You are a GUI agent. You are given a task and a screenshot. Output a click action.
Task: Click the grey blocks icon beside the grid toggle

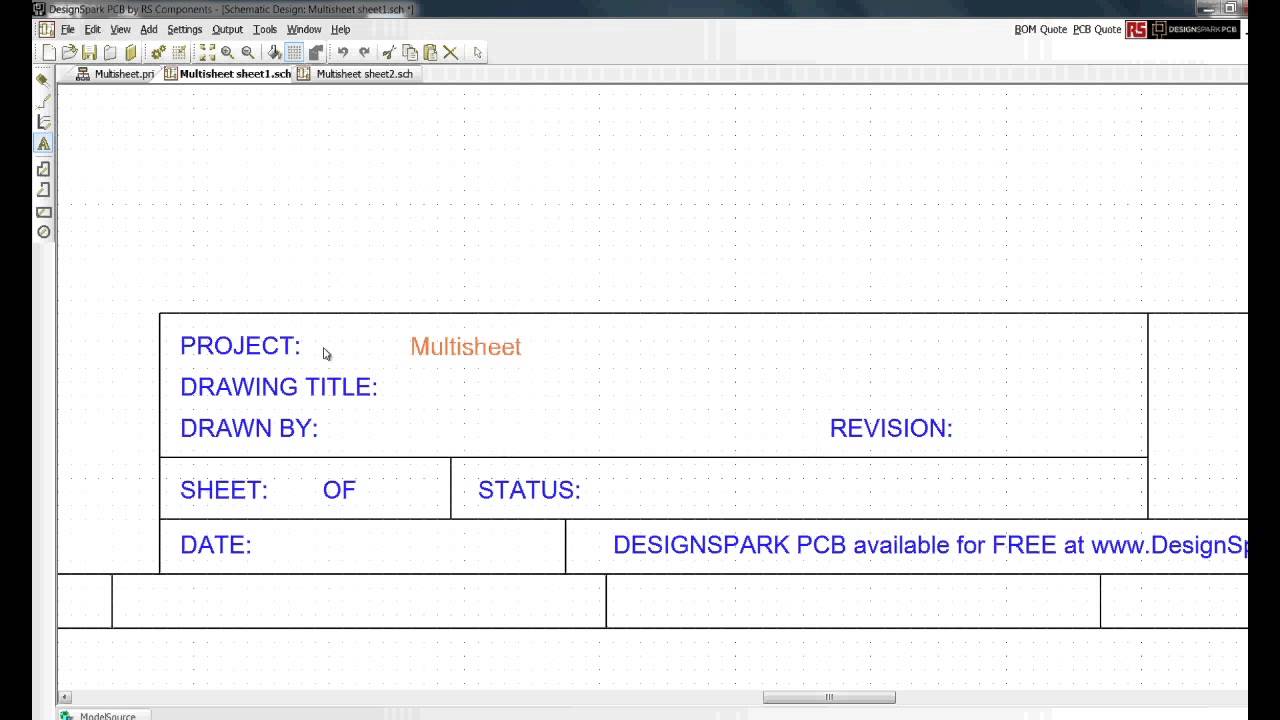coord(315,53)
